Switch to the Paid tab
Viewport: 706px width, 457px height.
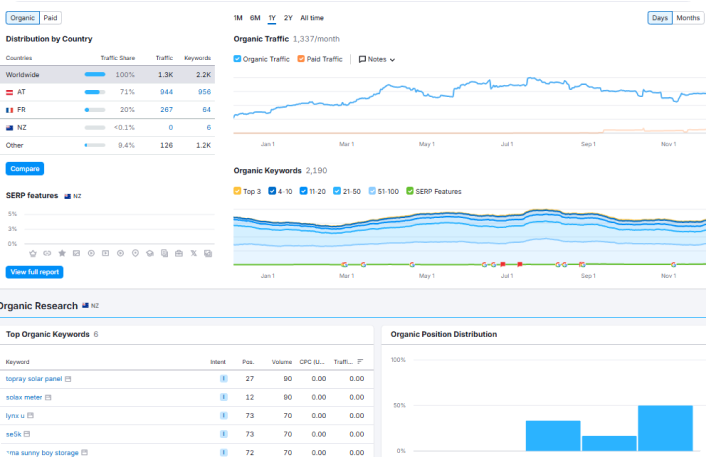click(x=50, y=18)
